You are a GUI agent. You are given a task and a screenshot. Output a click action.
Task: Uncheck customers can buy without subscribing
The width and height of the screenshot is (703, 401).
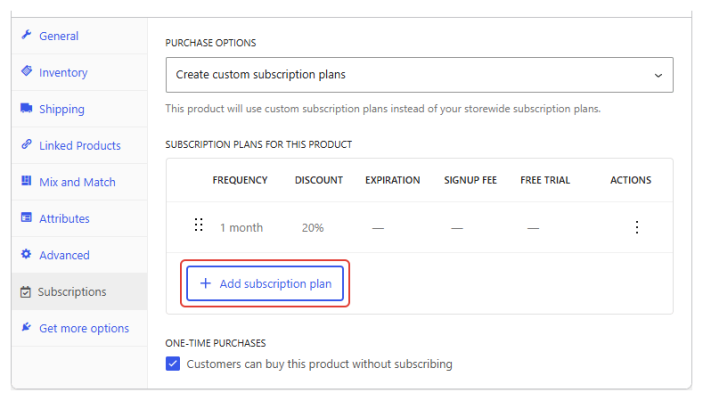(173, 364)
